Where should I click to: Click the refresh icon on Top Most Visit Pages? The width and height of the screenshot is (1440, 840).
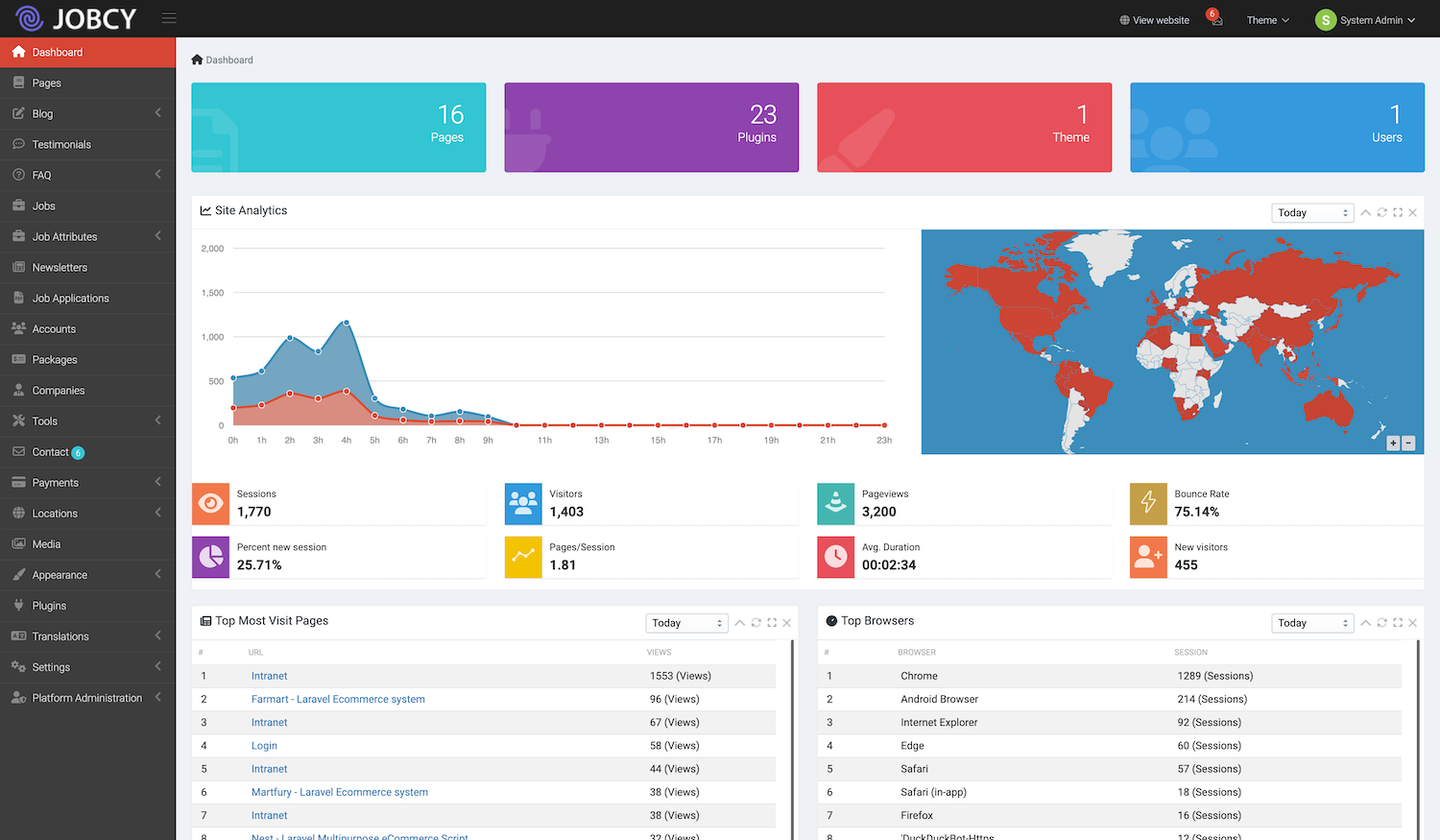[x=756, y=623]
